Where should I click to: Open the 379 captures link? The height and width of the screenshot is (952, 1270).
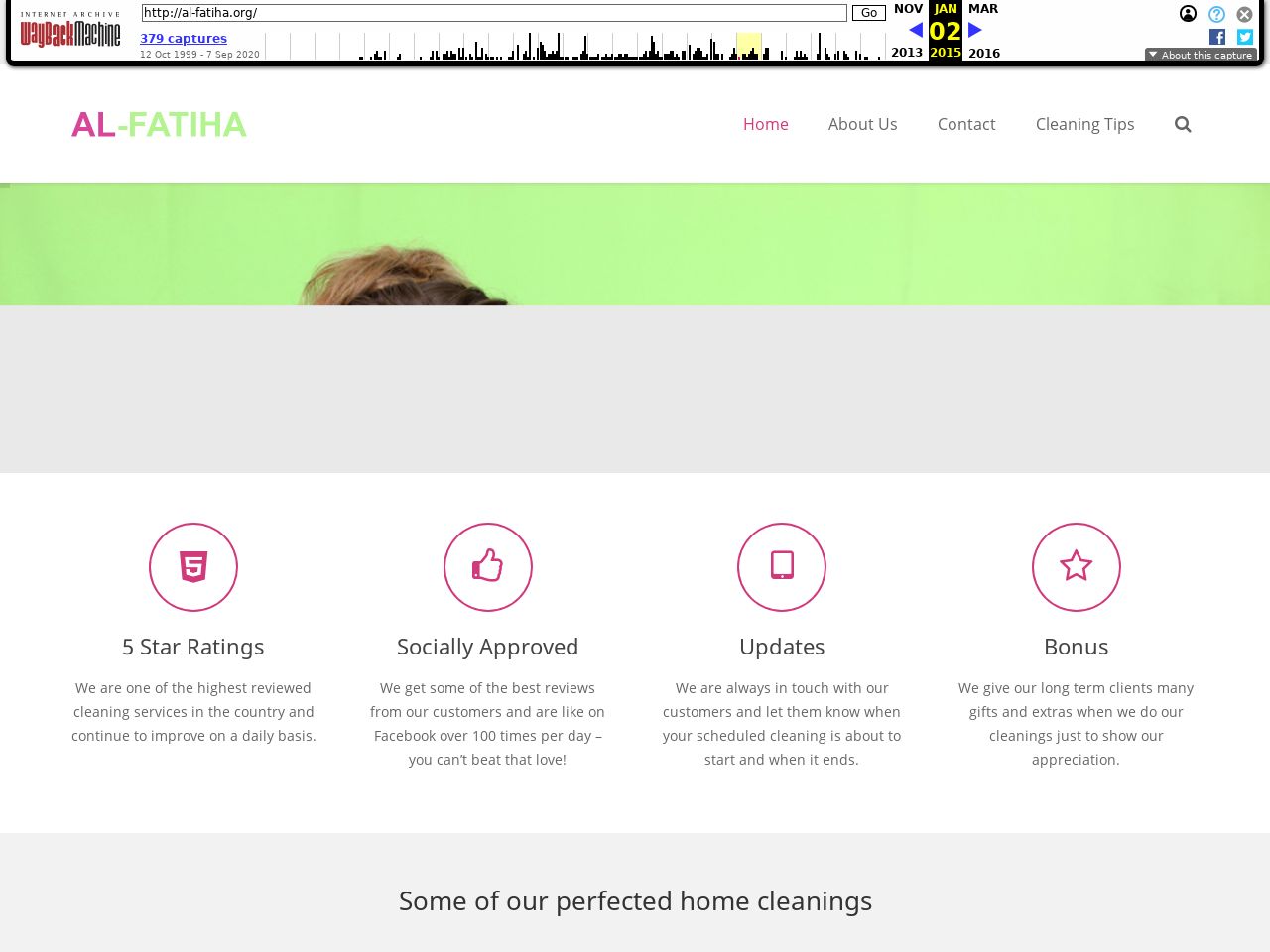pos(184,39)
